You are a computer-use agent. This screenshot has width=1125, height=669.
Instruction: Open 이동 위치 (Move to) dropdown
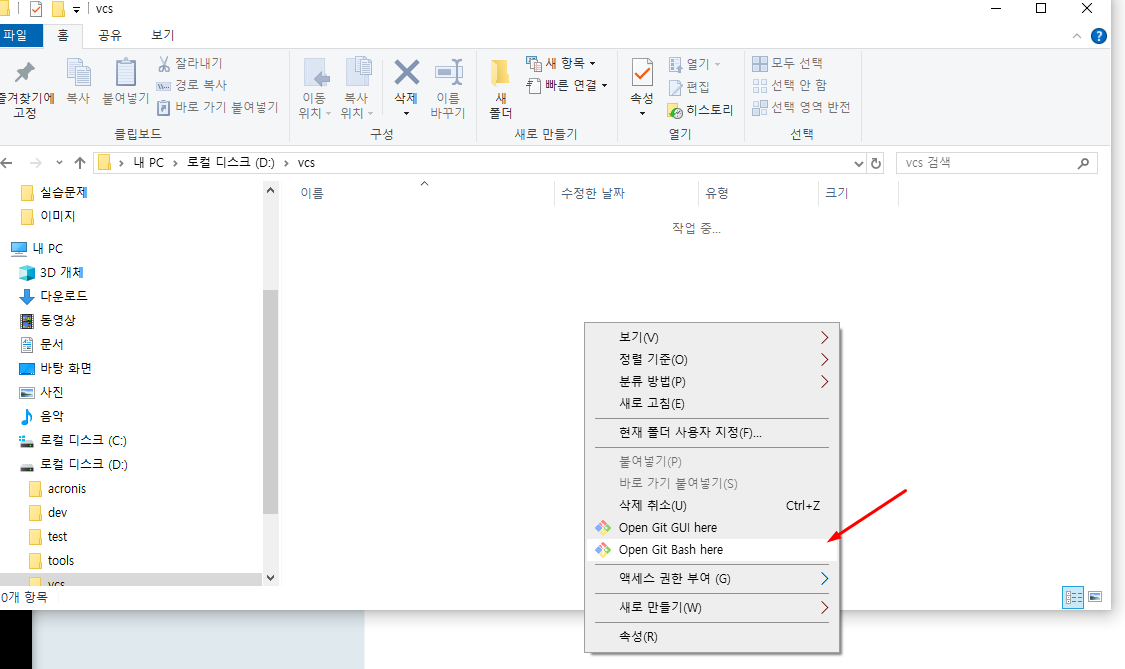pyautogui.click(x=314, y=88)
